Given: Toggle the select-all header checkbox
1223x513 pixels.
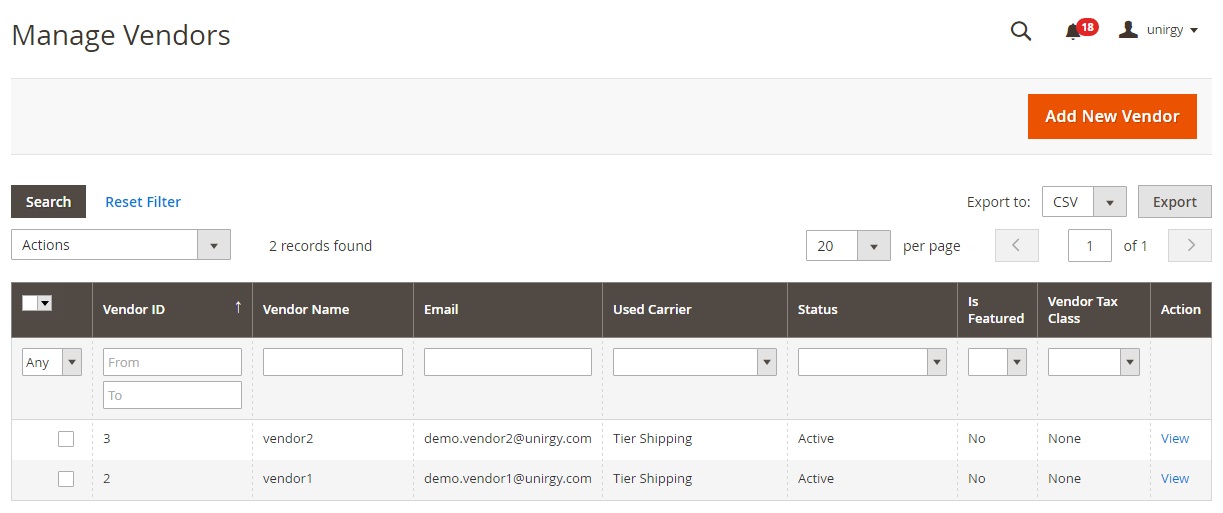Looking at the screenshot, I should point(30,303).
